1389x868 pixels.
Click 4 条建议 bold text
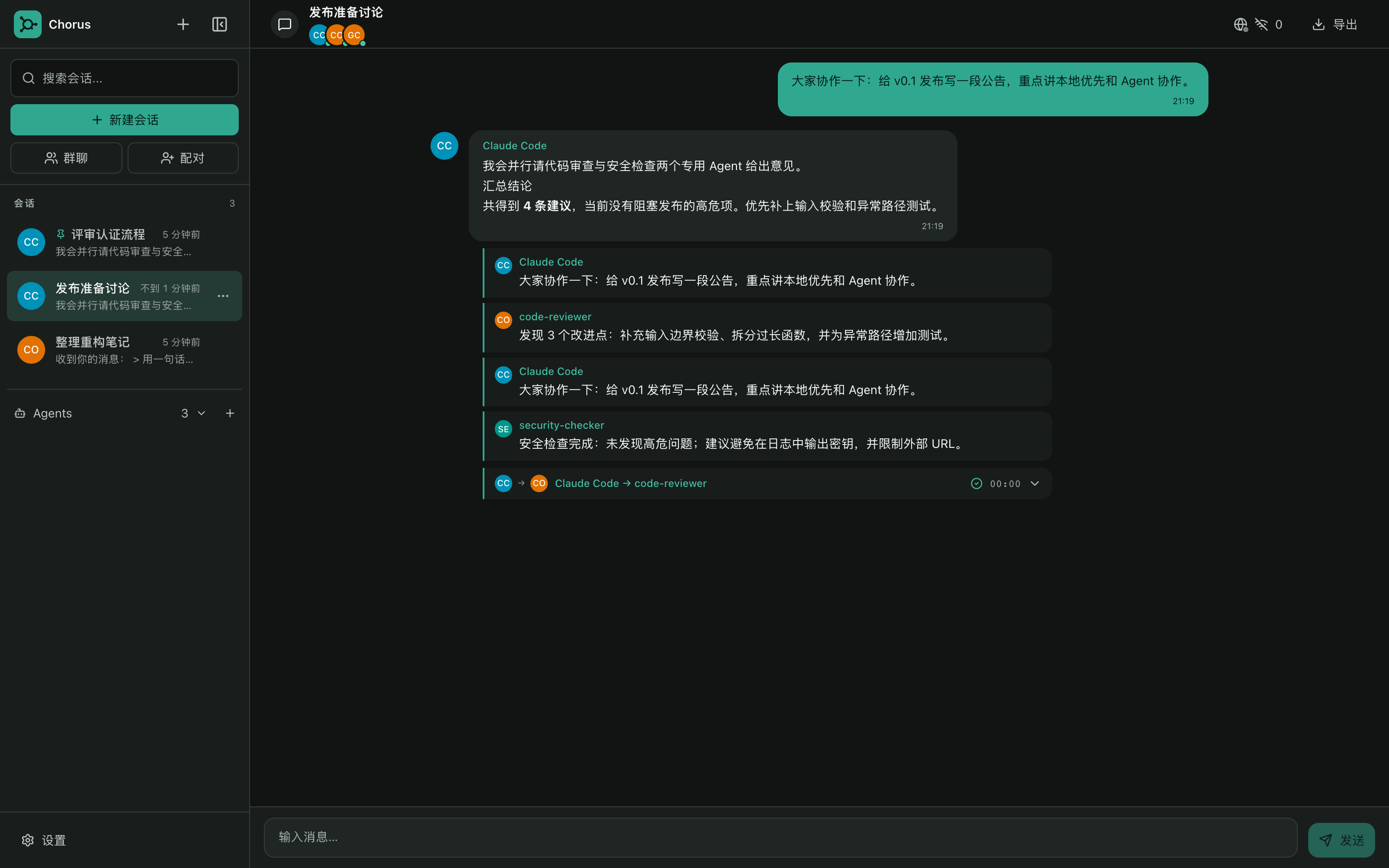click(547, 206)
